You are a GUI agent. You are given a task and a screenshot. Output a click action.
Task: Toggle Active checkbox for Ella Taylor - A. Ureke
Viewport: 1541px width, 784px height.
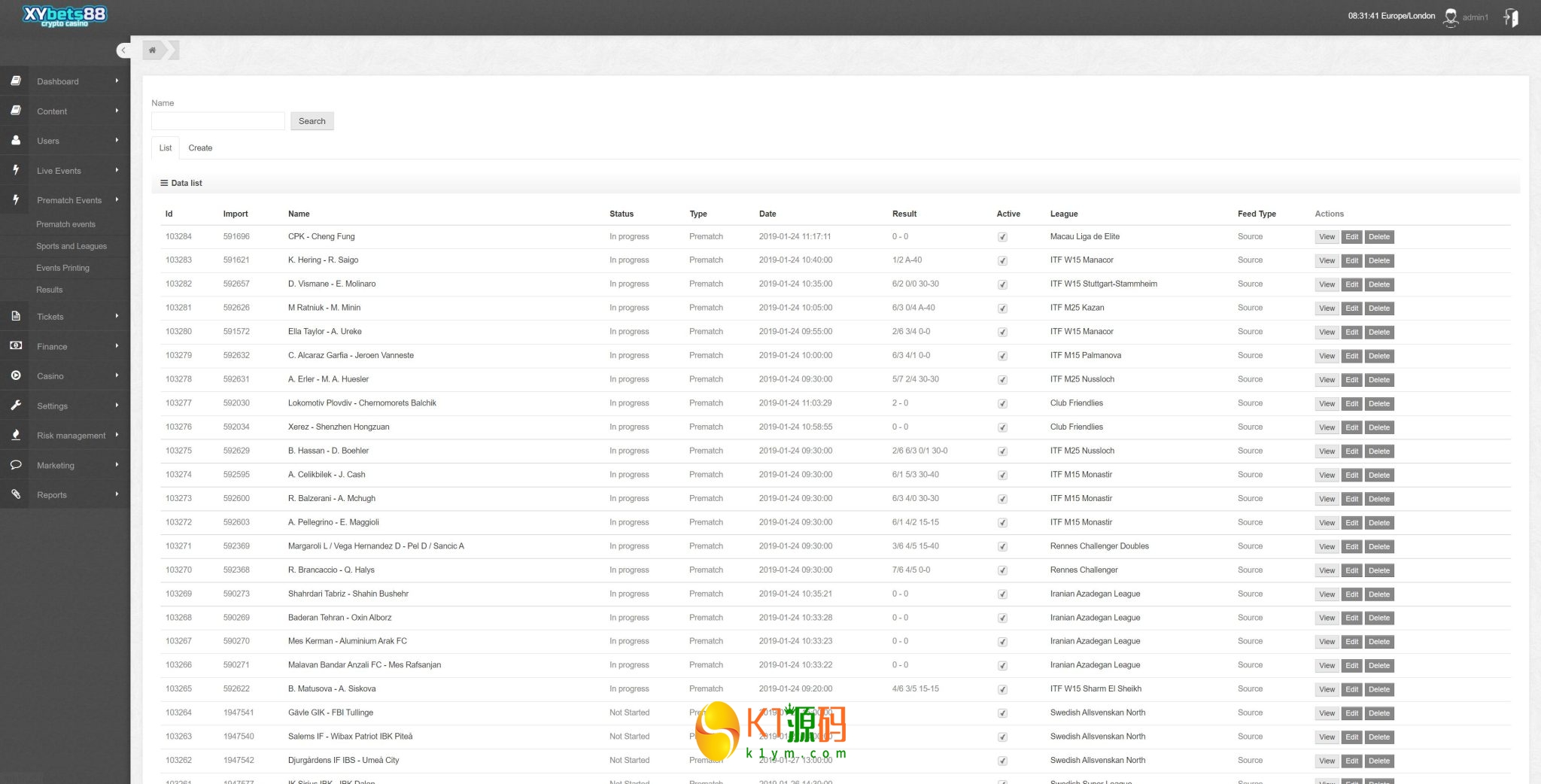coord(1002,333)
